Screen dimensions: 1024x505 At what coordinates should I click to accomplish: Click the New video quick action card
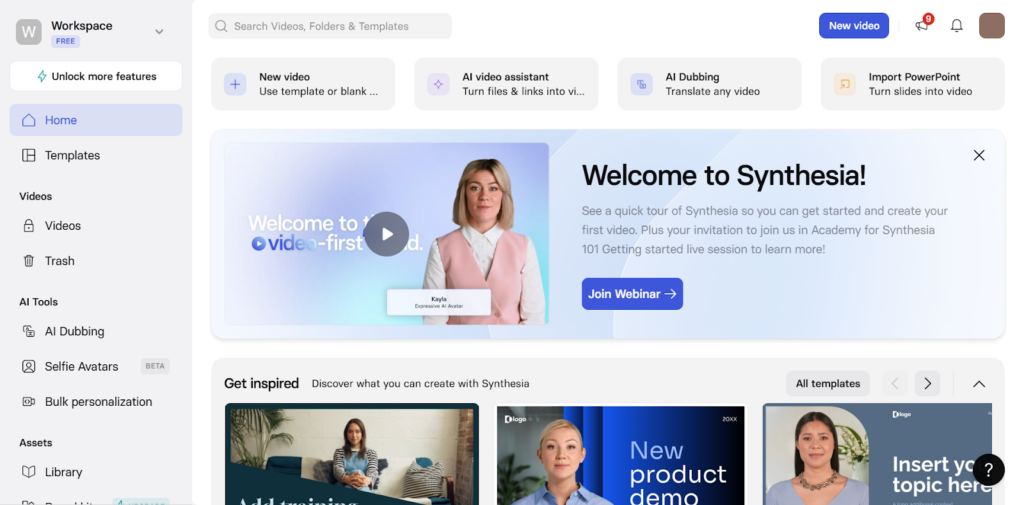pyautogui.click(x=303, y=84)
